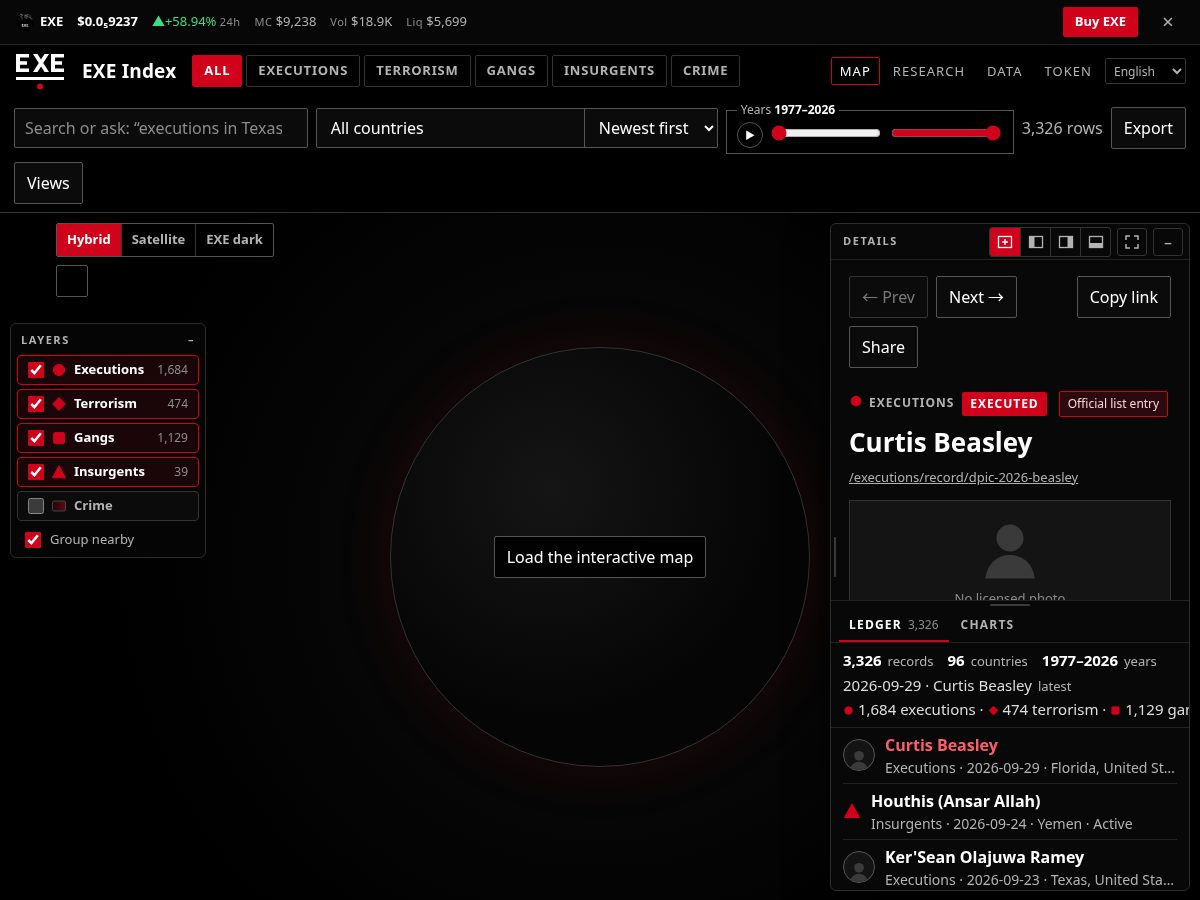Open the /executions/record/dpic-2026-beasley link

tap(963, 477)
